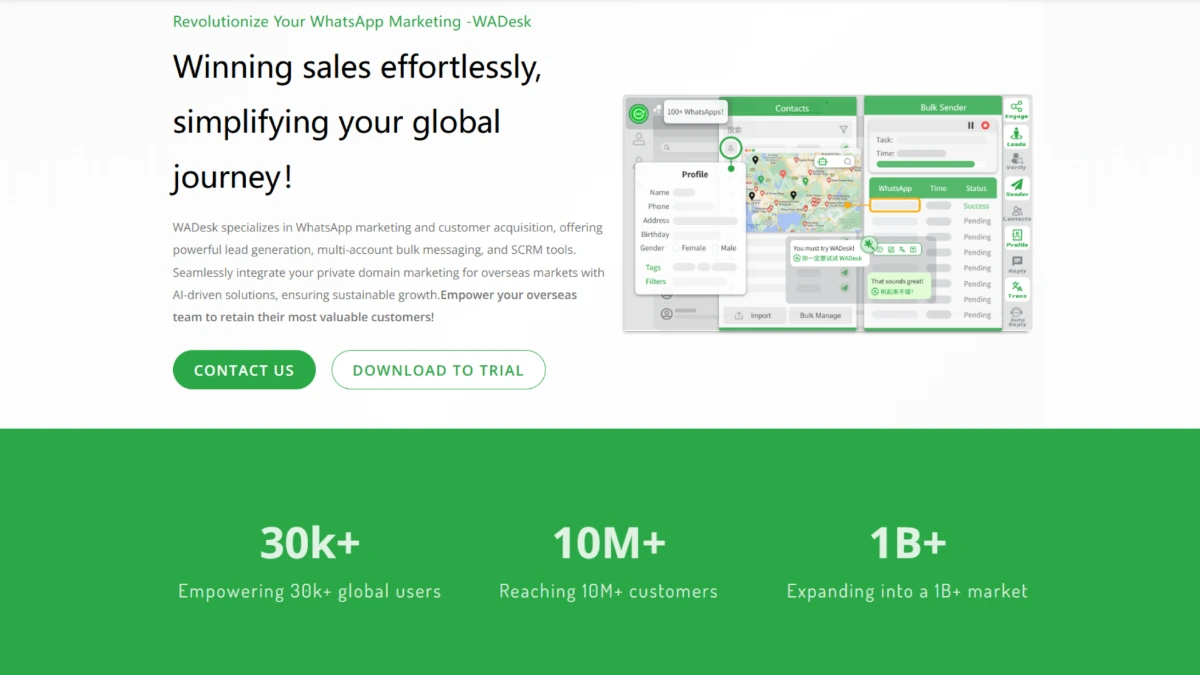Click the Sender paper-plane icon
This screenshot has height=675, width=1200.
[x=1017, y=186]
